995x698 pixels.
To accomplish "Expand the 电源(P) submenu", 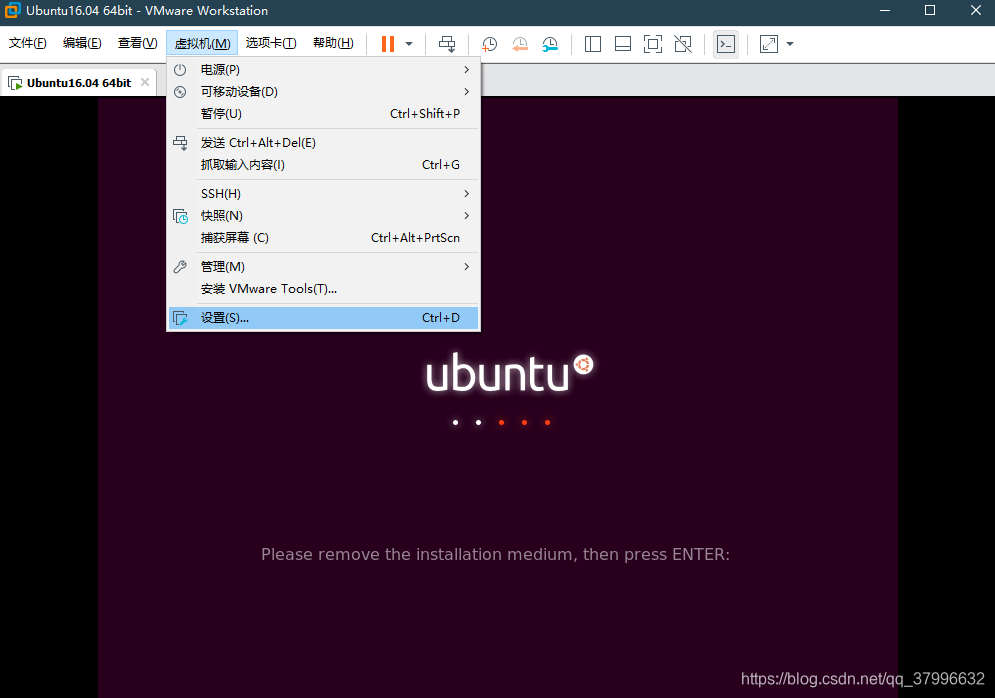I will [x=324, y=70].
